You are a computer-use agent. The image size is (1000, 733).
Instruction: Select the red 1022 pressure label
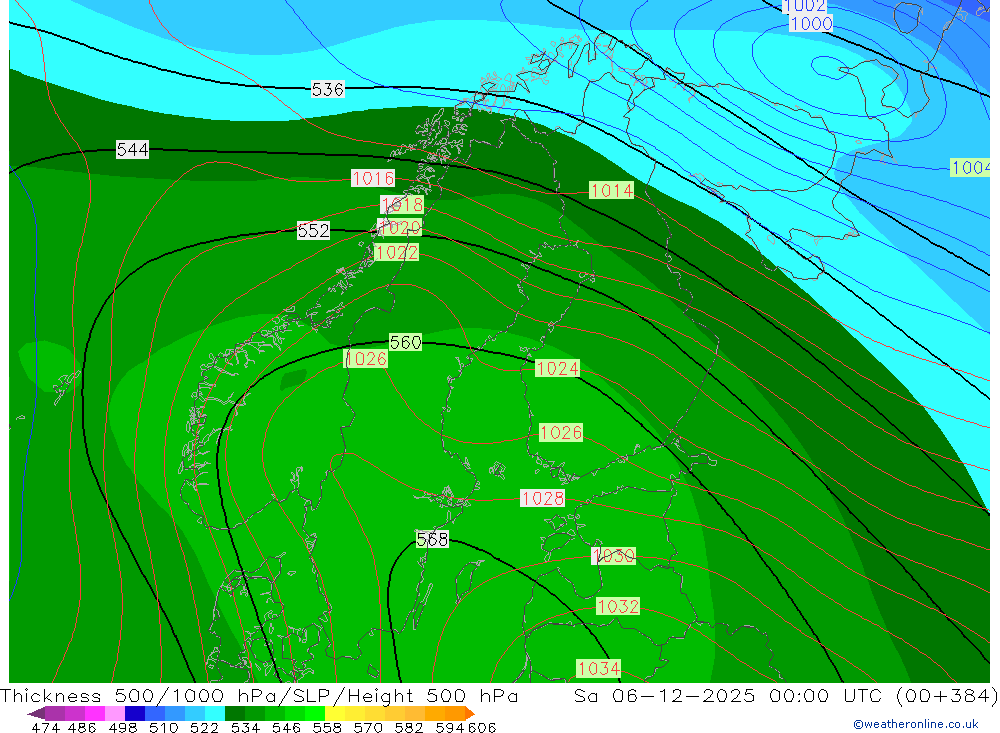(396, 253)
